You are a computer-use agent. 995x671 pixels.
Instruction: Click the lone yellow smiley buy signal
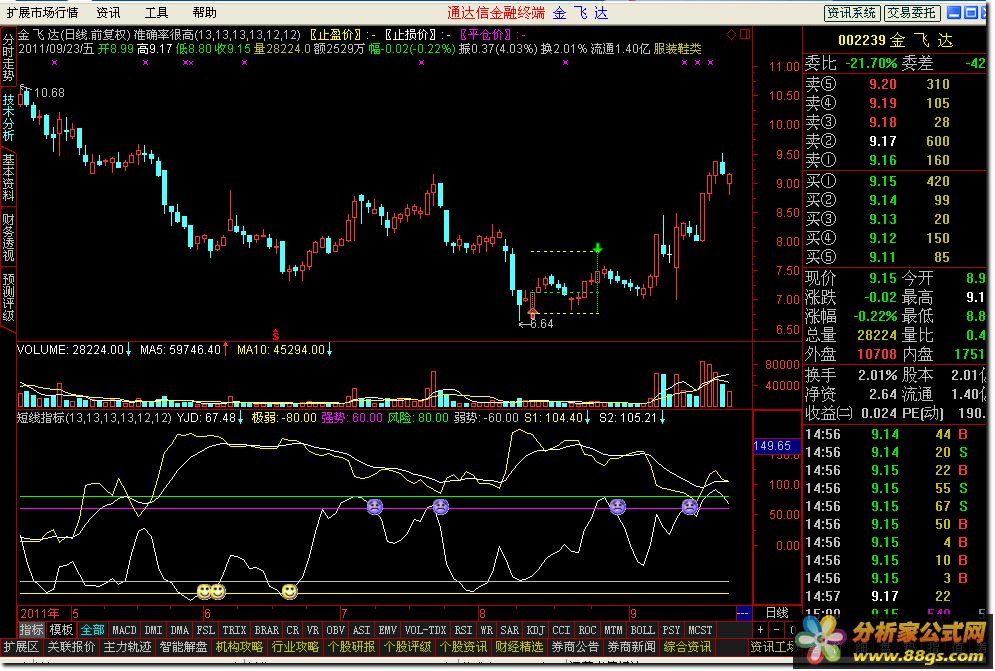(289, 592)
